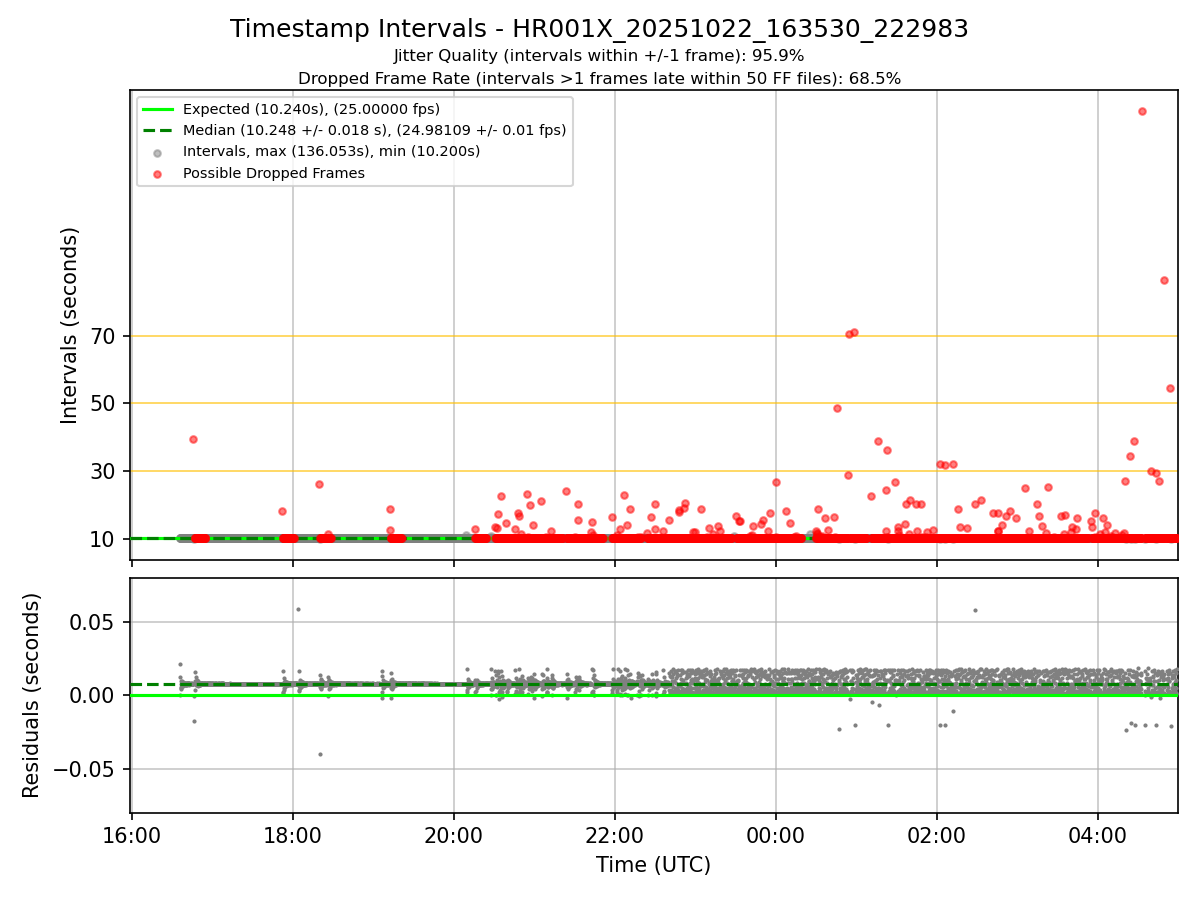Click the 'Intervals (seconds)' y-axis label
Image resolution: width=1200 pixels, height=900 pixels.
coord(69,325)
